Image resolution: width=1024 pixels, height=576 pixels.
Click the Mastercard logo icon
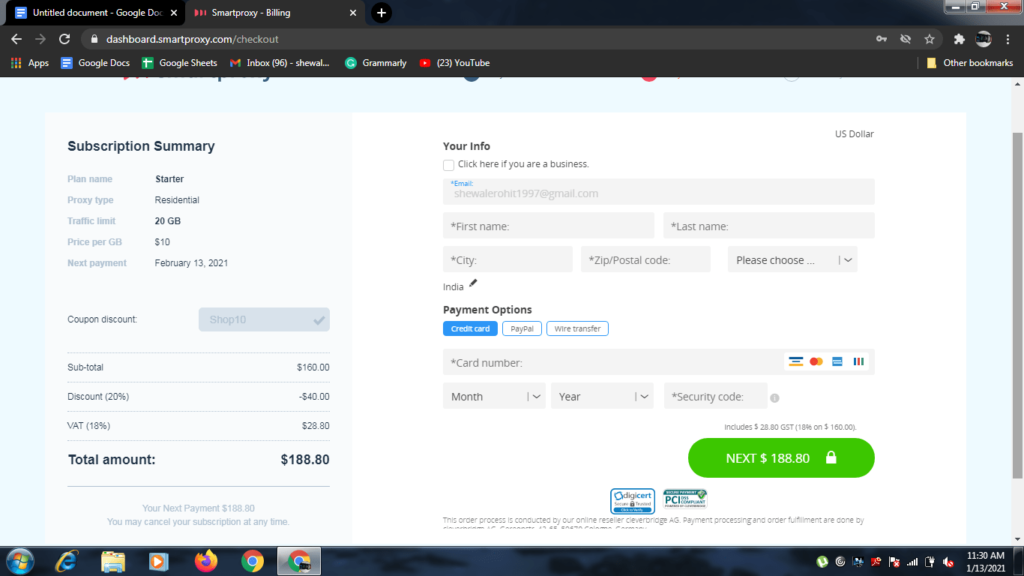(x=816, y=362)
